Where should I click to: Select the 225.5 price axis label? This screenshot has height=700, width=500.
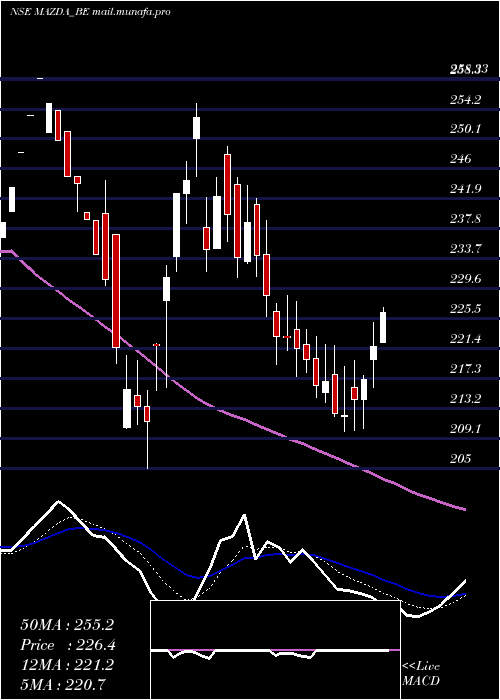click(x=465, y=309)
